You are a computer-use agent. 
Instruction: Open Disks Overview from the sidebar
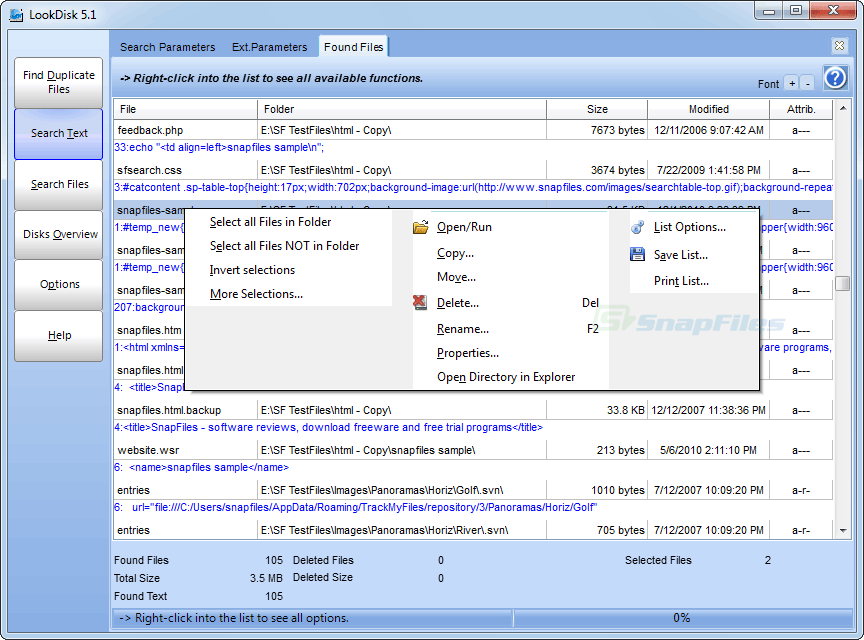58,234
